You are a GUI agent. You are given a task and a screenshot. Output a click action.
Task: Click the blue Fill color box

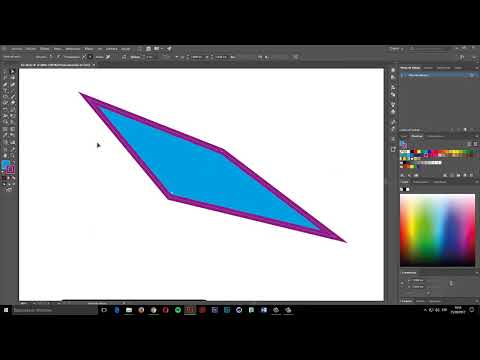5,165
